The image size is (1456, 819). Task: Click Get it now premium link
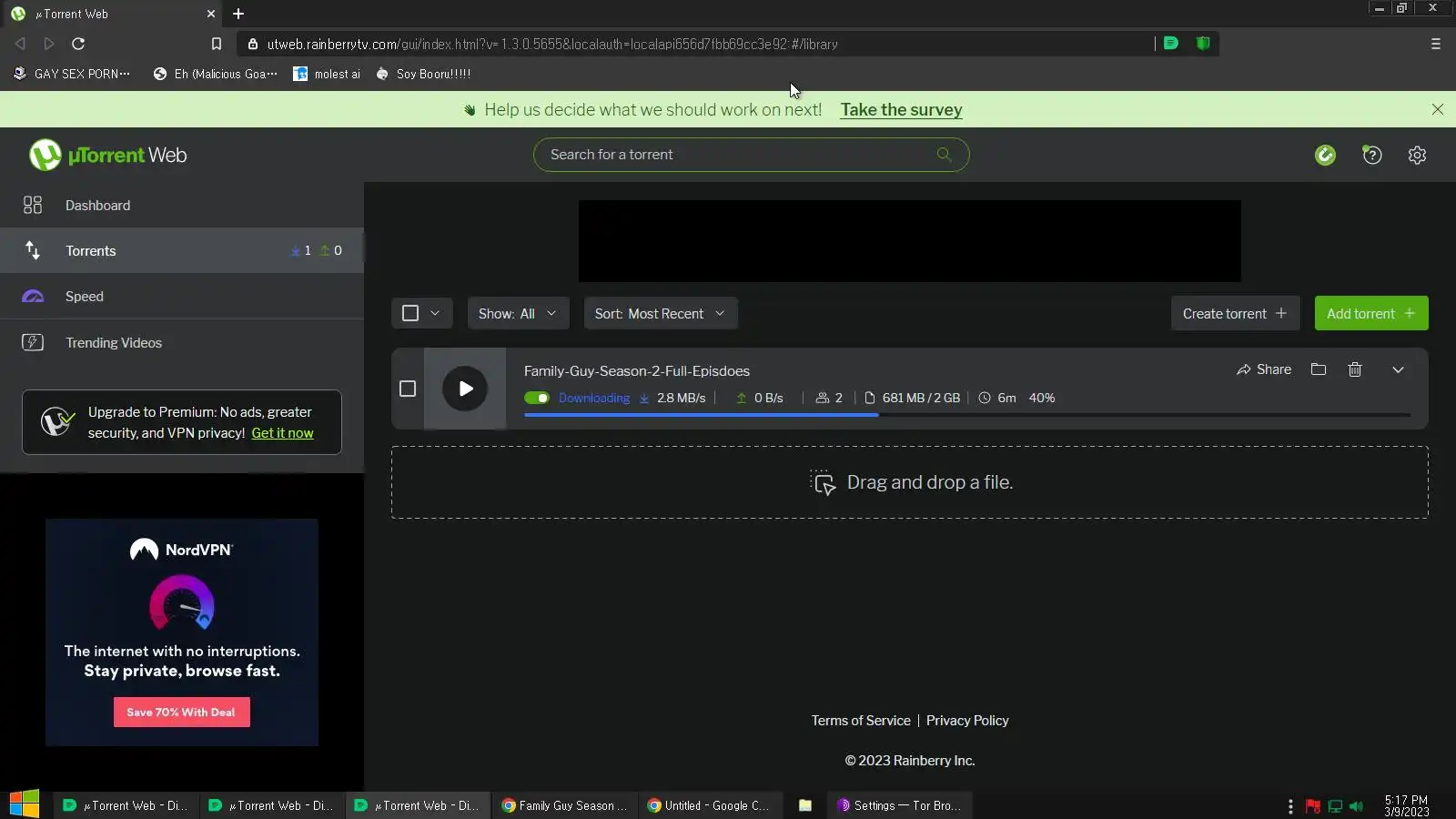pyautogui.click(x=282, y=433)
